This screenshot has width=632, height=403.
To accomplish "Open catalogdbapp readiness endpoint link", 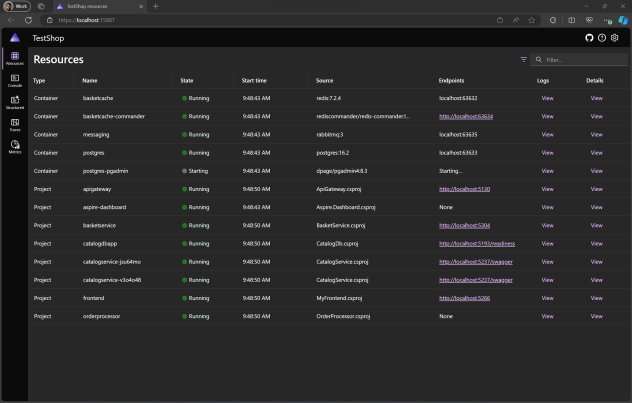I will pos(477,243).
